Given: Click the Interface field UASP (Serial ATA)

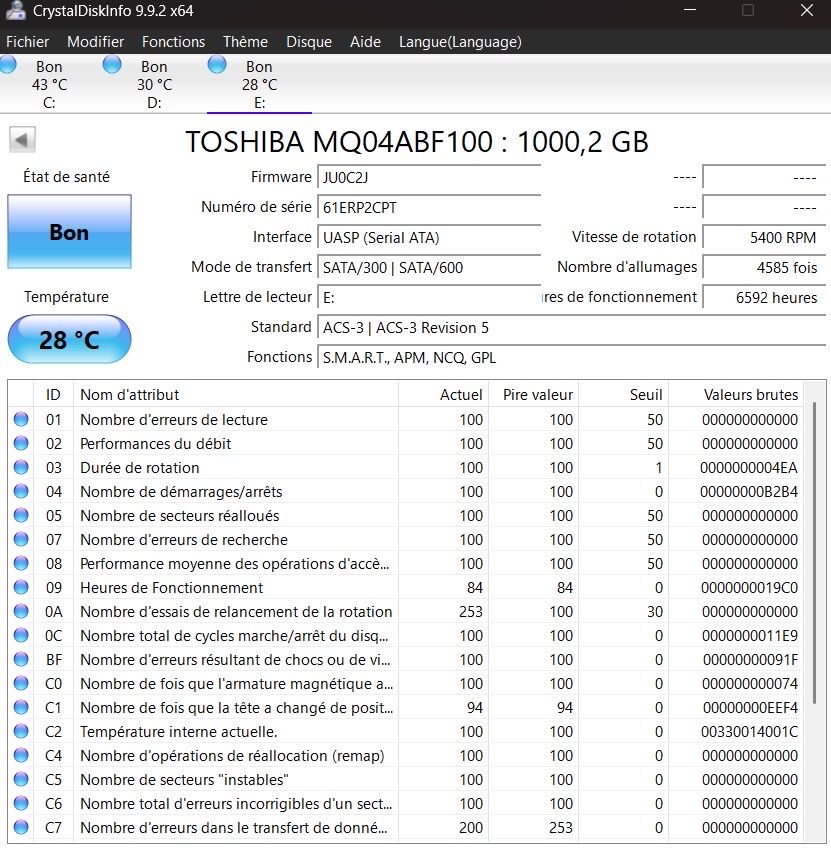Looking at the screenshot, I should tap(429, 237).
